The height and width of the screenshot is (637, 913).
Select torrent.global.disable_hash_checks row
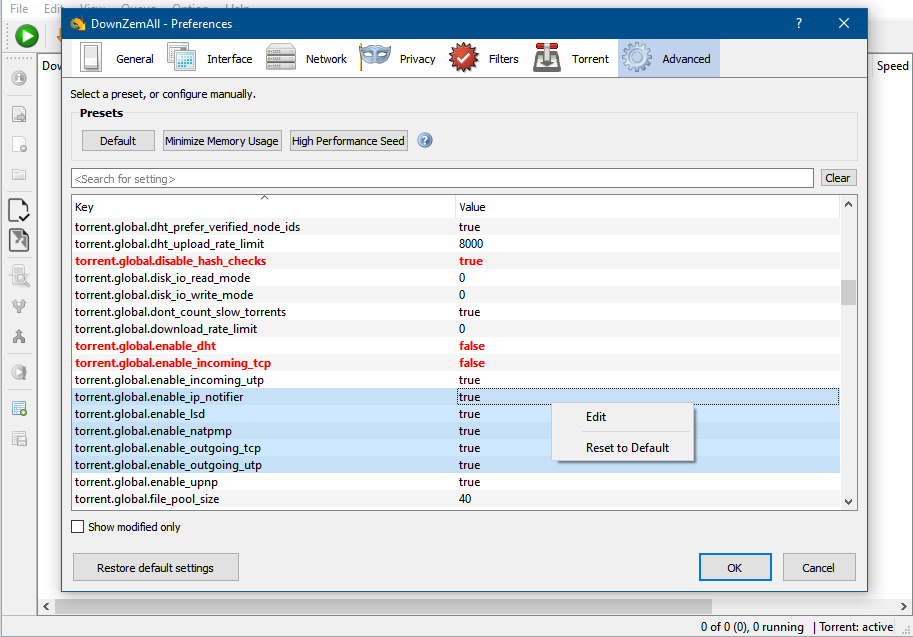pyautogui.click(x=456, y=261)
